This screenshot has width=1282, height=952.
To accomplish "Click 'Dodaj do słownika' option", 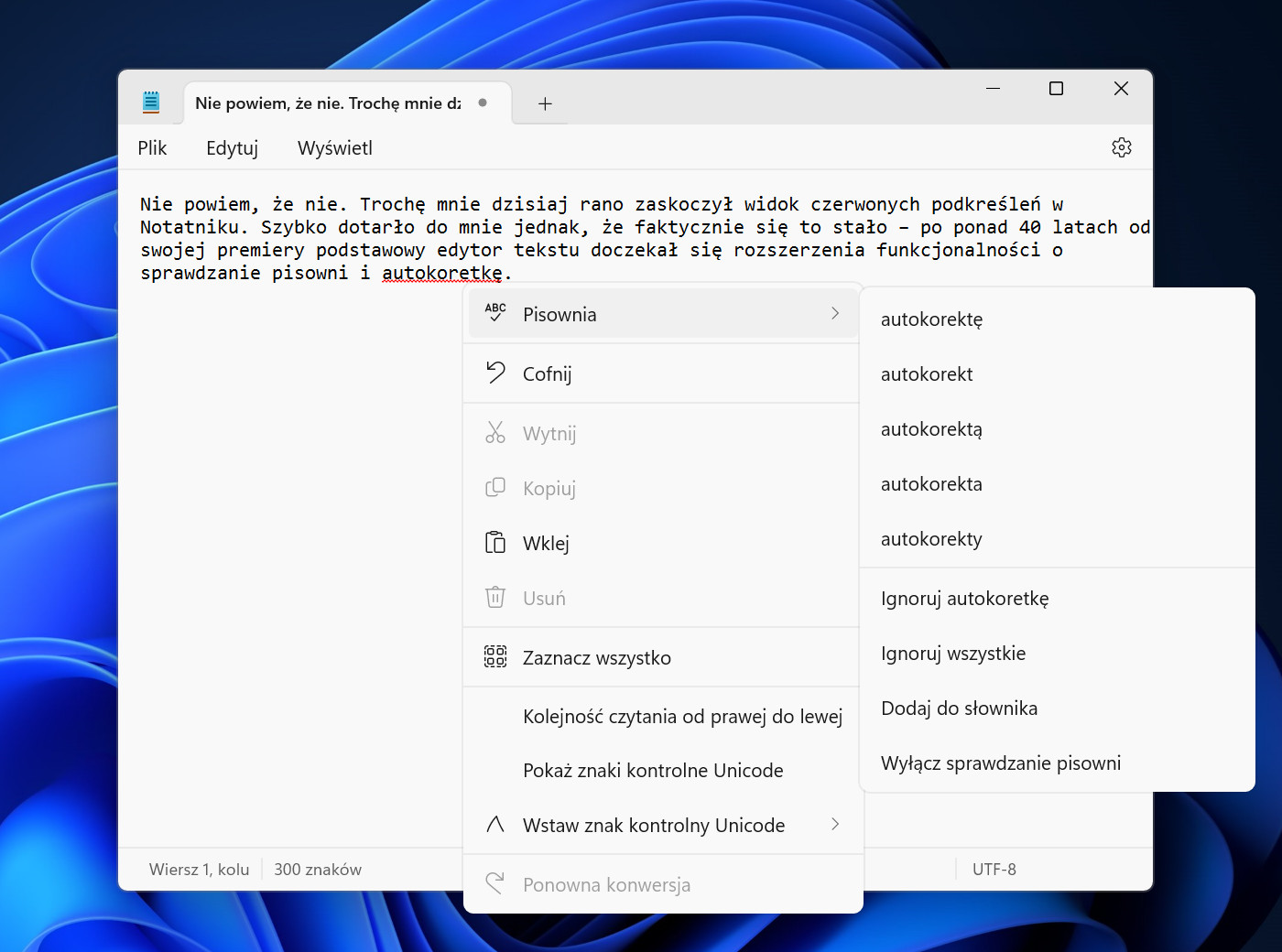I will [1057, 709].
